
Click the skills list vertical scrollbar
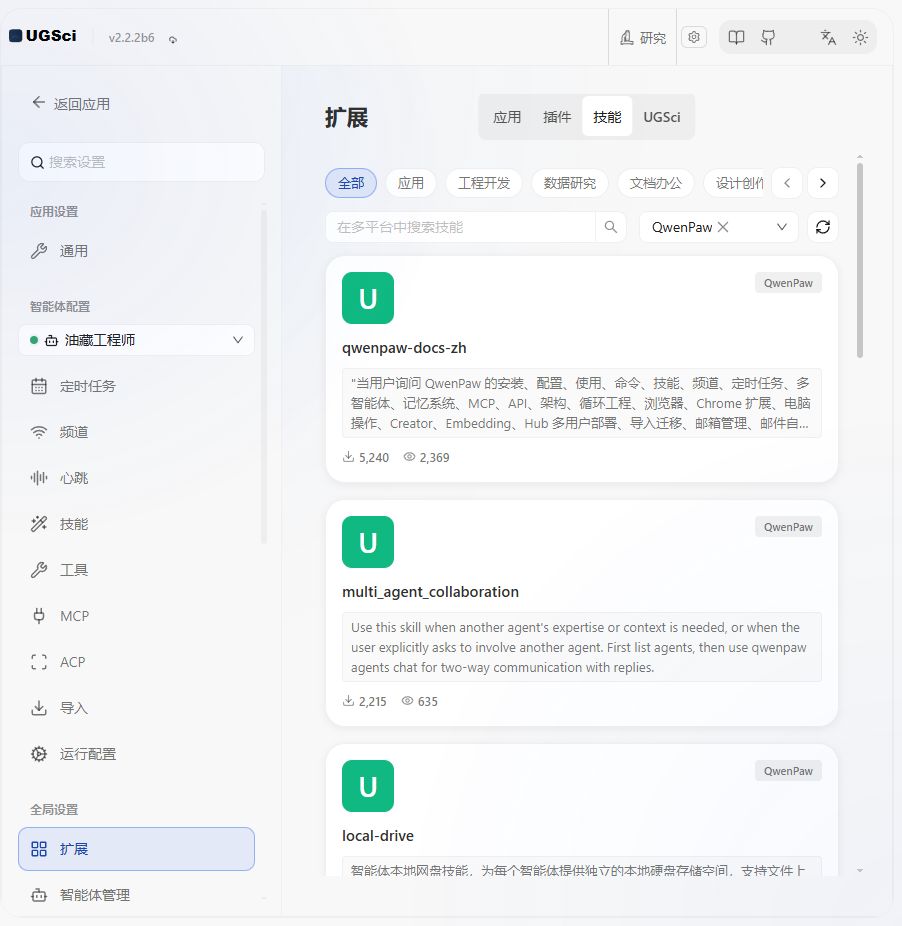[x=859, y=260]
